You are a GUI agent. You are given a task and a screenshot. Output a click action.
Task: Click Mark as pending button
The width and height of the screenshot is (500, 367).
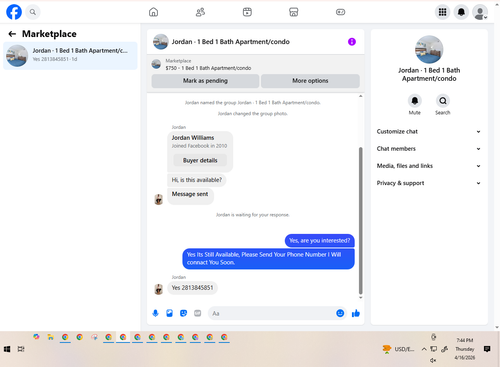(205, 81)
